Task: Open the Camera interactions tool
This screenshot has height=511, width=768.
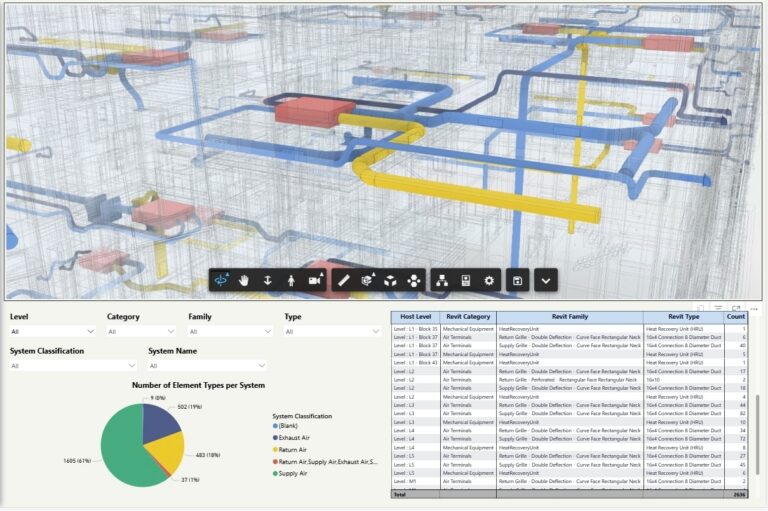Action: click(315, 280)
